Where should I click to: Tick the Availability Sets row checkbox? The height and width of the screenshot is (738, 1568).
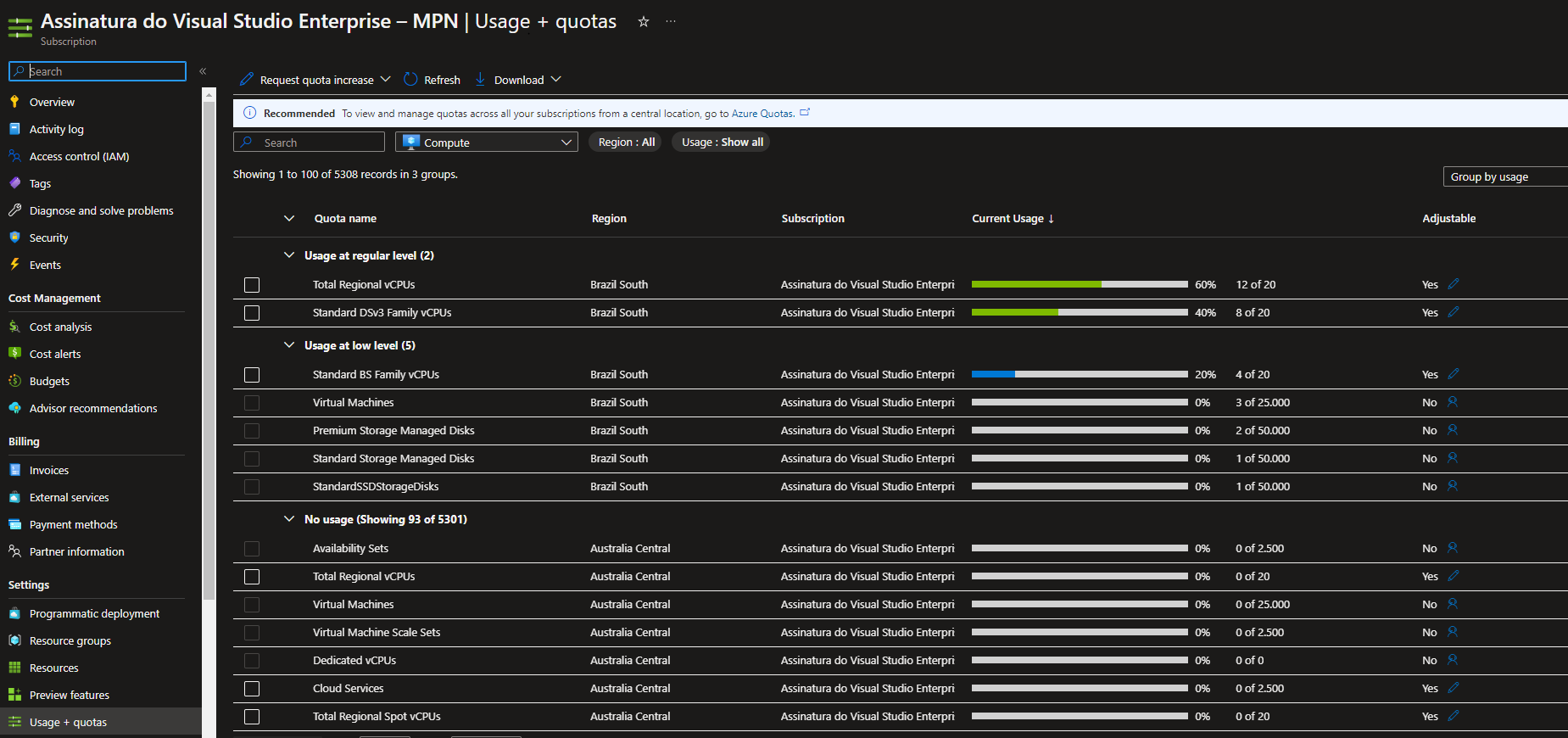(x=252, y=549)
